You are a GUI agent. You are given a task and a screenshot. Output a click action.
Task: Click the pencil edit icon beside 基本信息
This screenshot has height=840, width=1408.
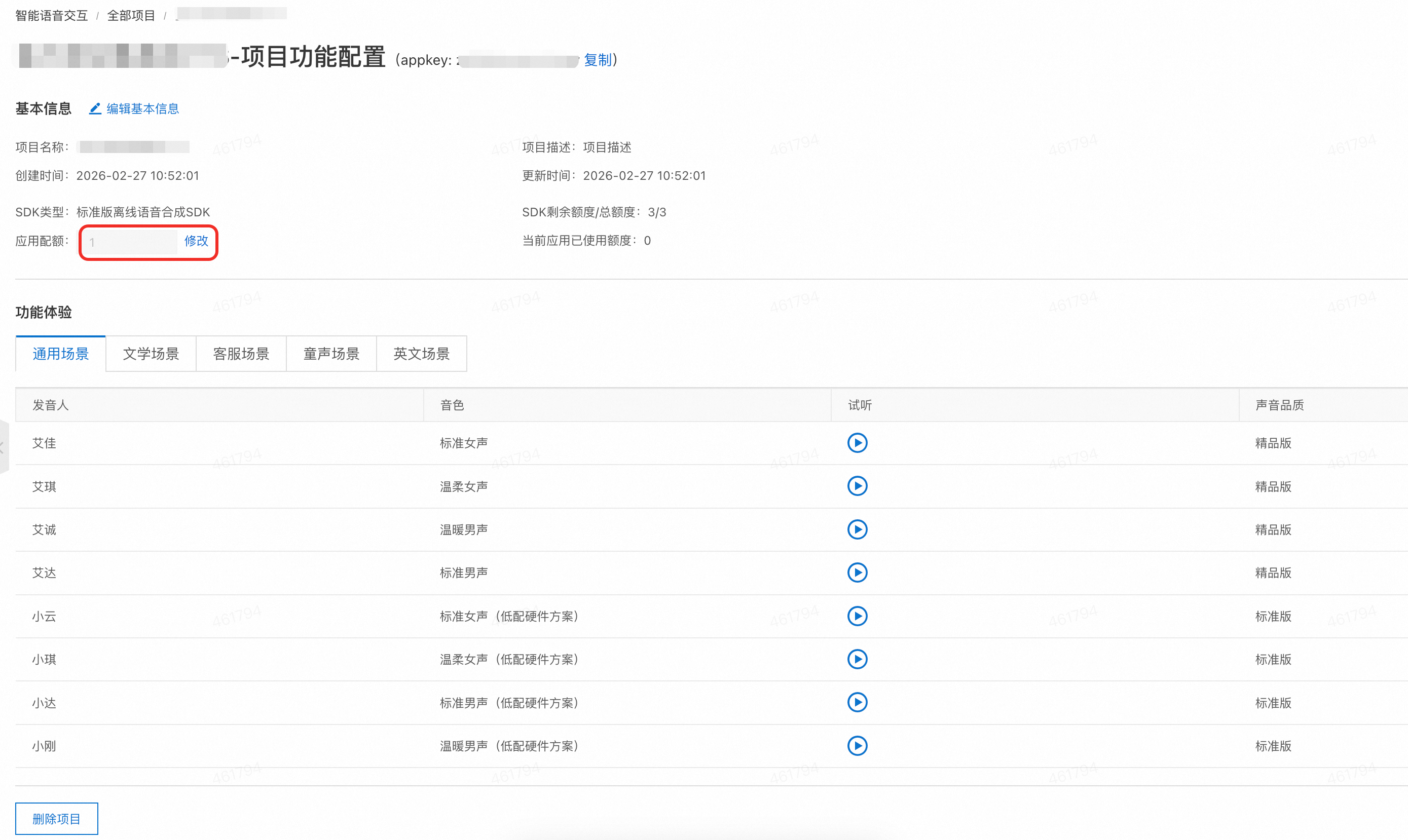tap(95, 108)
